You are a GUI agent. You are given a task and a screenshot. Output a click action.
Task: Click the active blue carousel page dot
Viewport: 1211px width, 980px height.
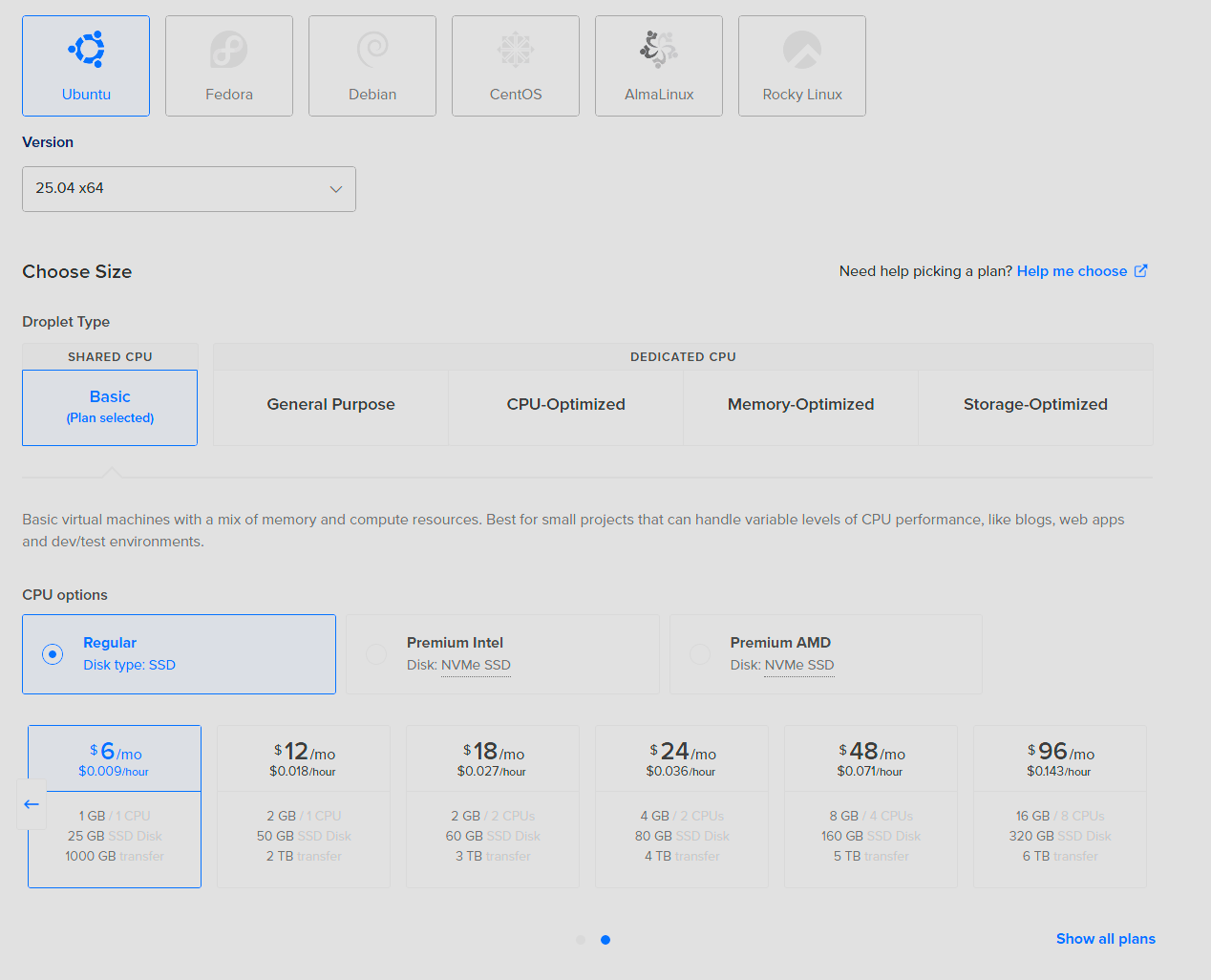605,940
